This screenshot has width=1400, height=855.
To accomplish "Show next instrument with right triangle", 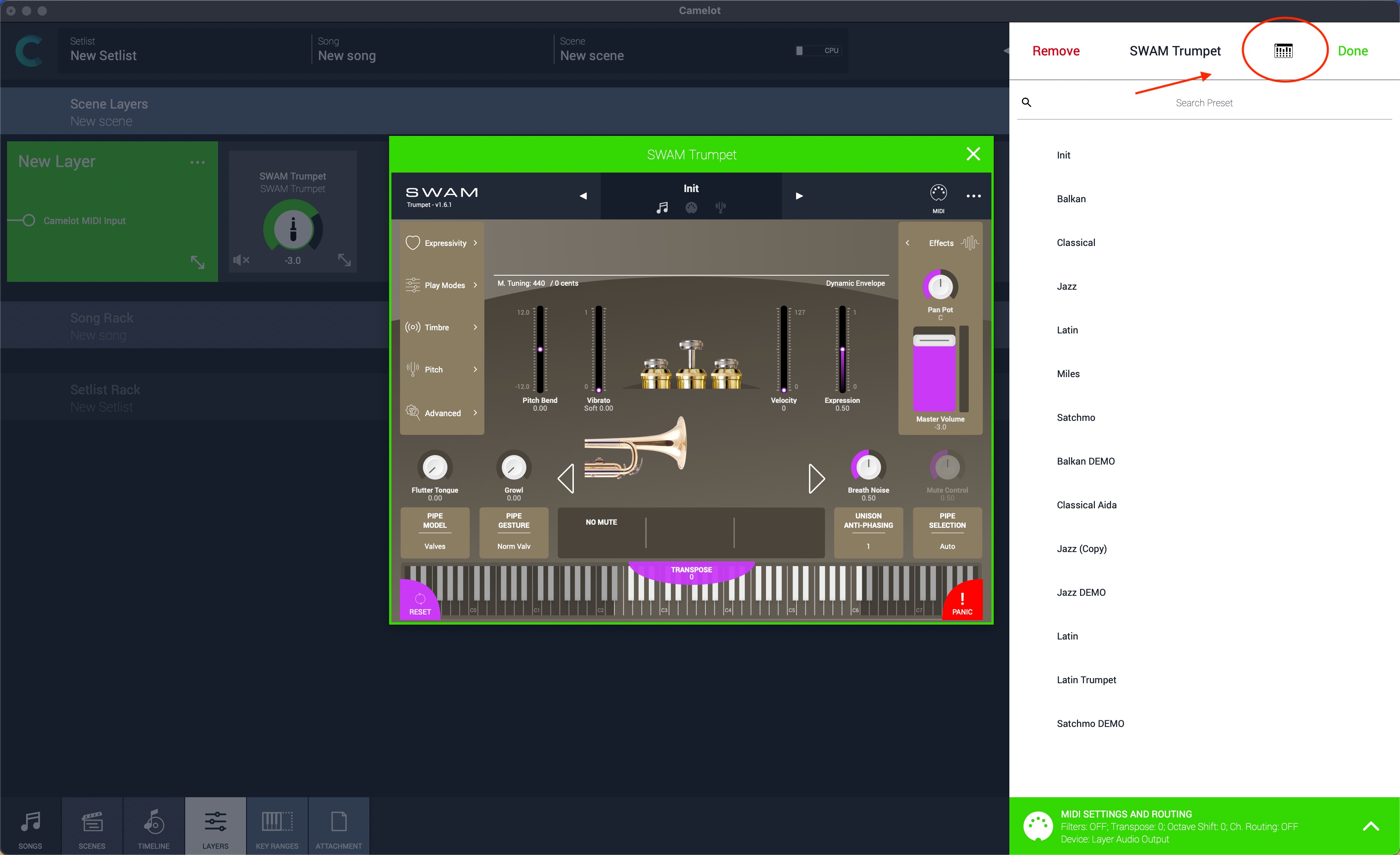I will point(816,479).
